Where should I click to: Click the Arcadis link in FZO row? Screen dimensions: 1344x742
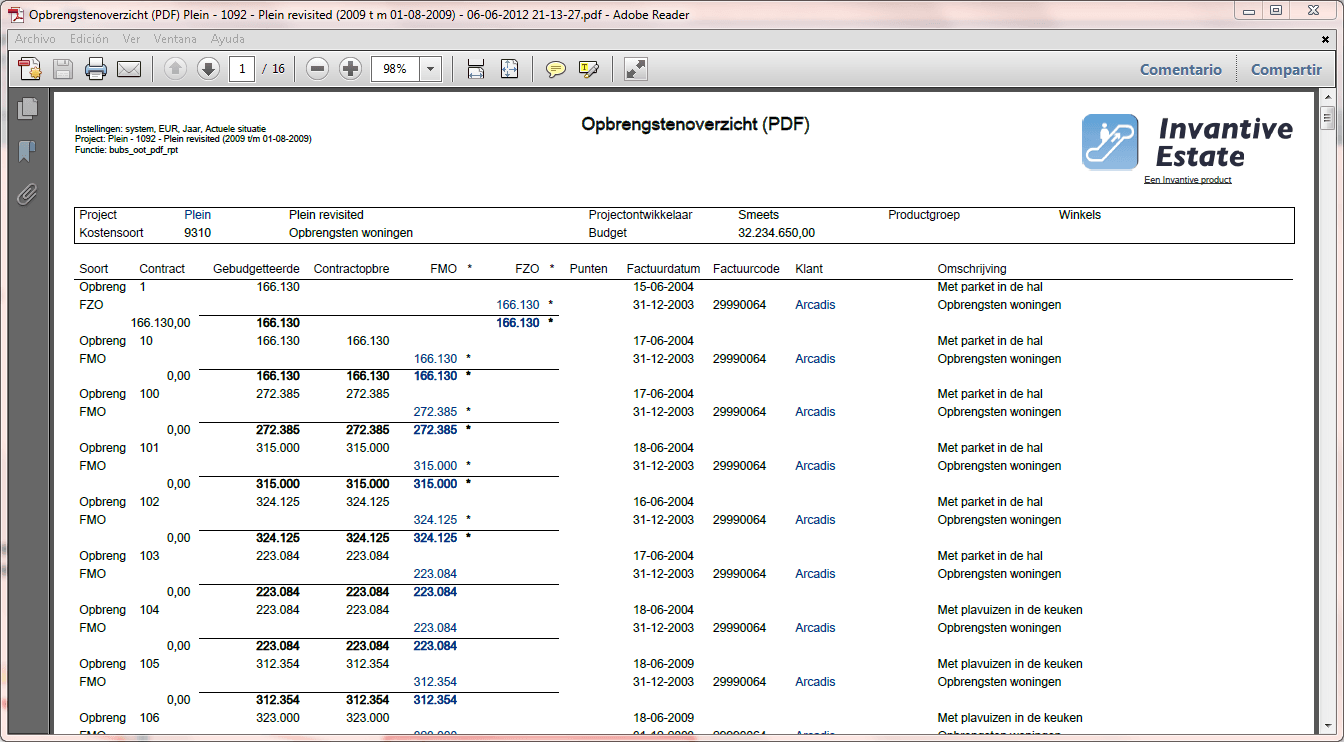coord(815,305)
